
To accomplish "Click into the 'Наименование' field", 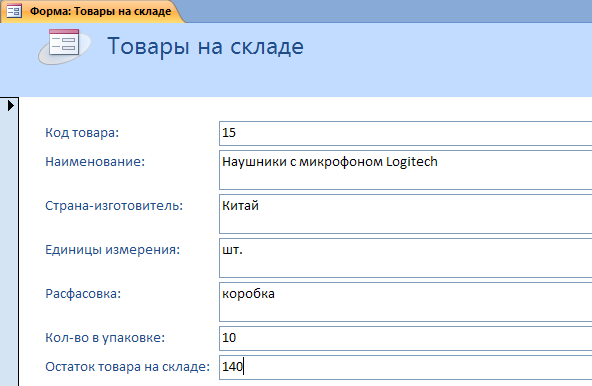I will click(405, 170).
